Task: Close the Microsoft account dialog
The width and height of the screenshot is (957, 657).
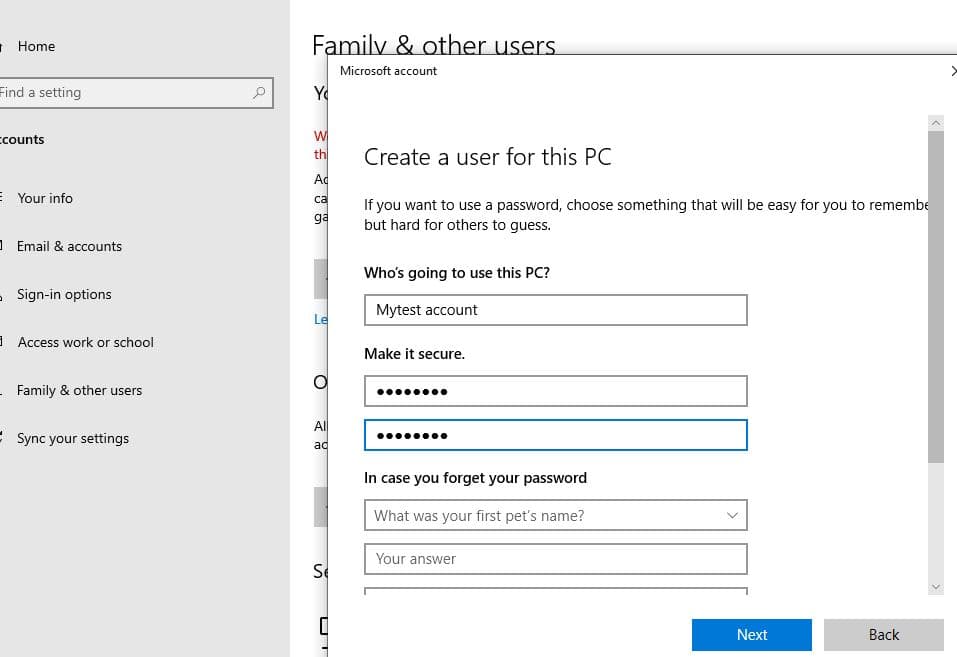Action: coord(952,71)
